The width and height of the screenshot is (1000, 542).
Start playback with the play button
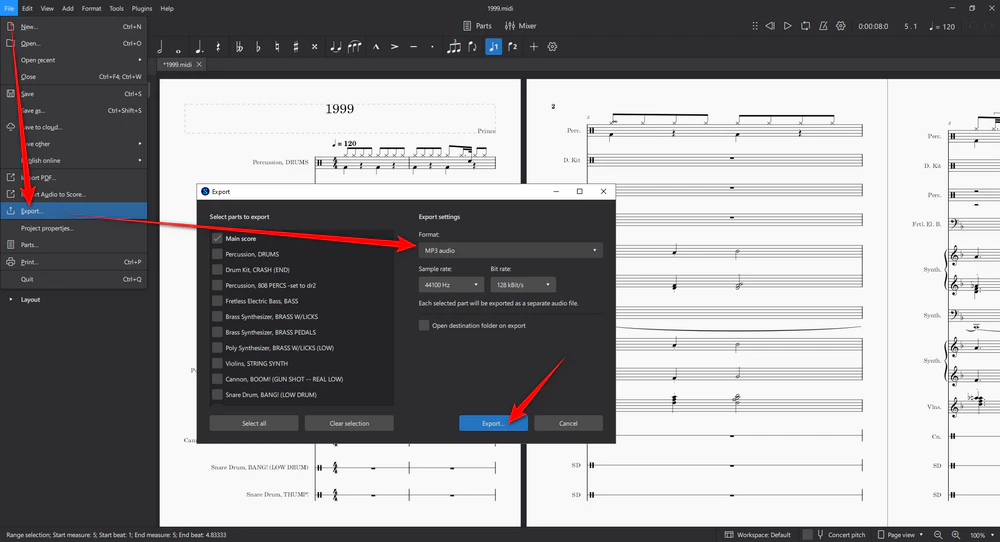click(x=788, y=26)
